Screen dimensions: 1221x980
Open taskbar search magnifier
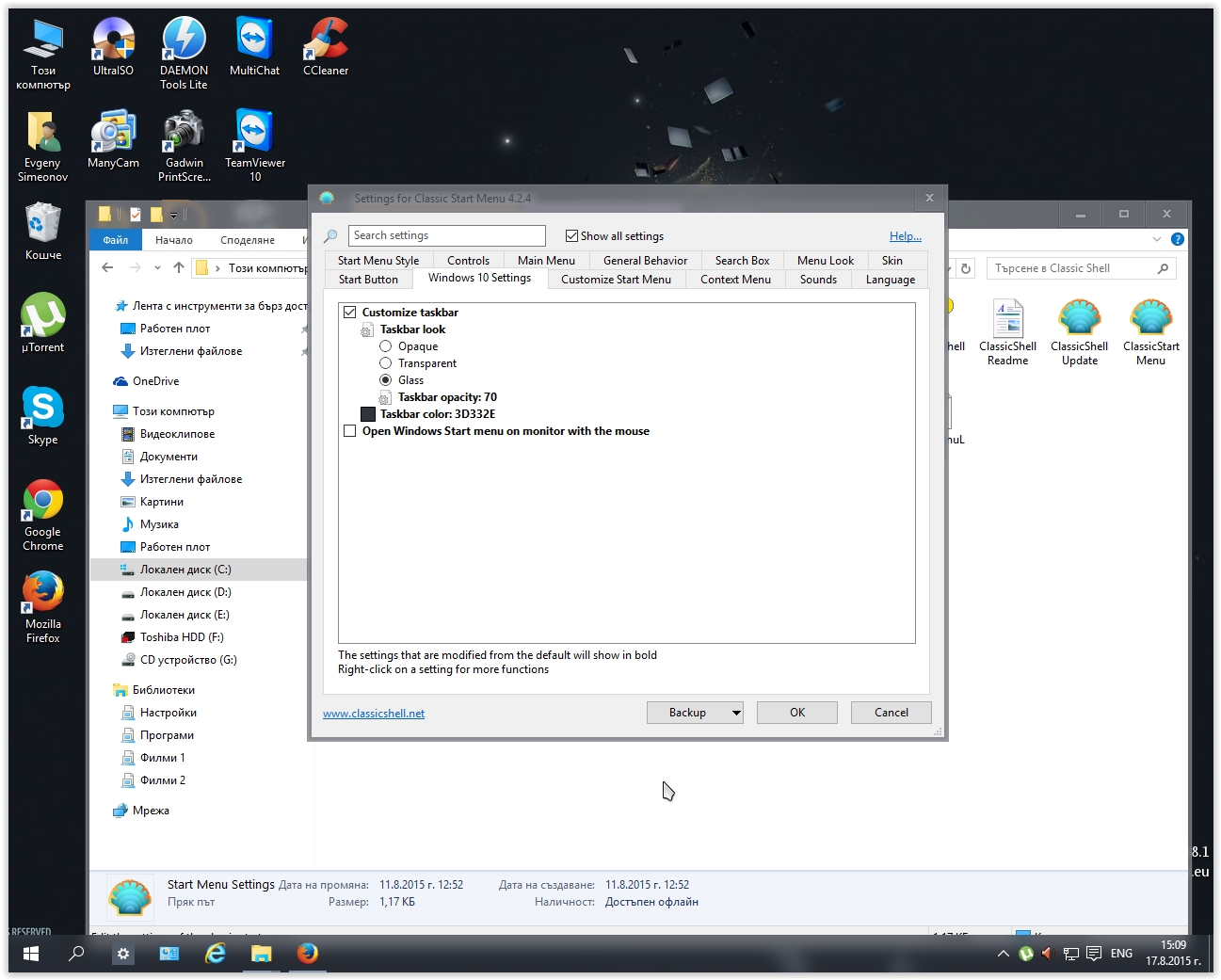pyautogui.click(x=77, y=954)
